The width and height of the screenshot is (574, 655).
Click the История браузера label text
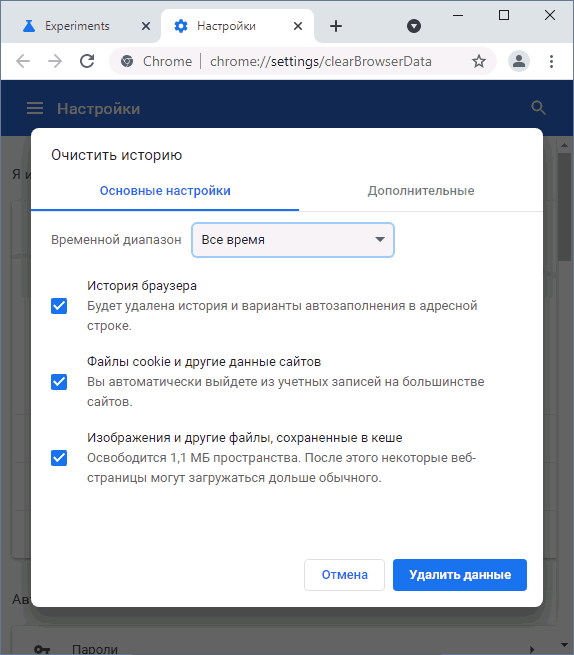[142, 286]
